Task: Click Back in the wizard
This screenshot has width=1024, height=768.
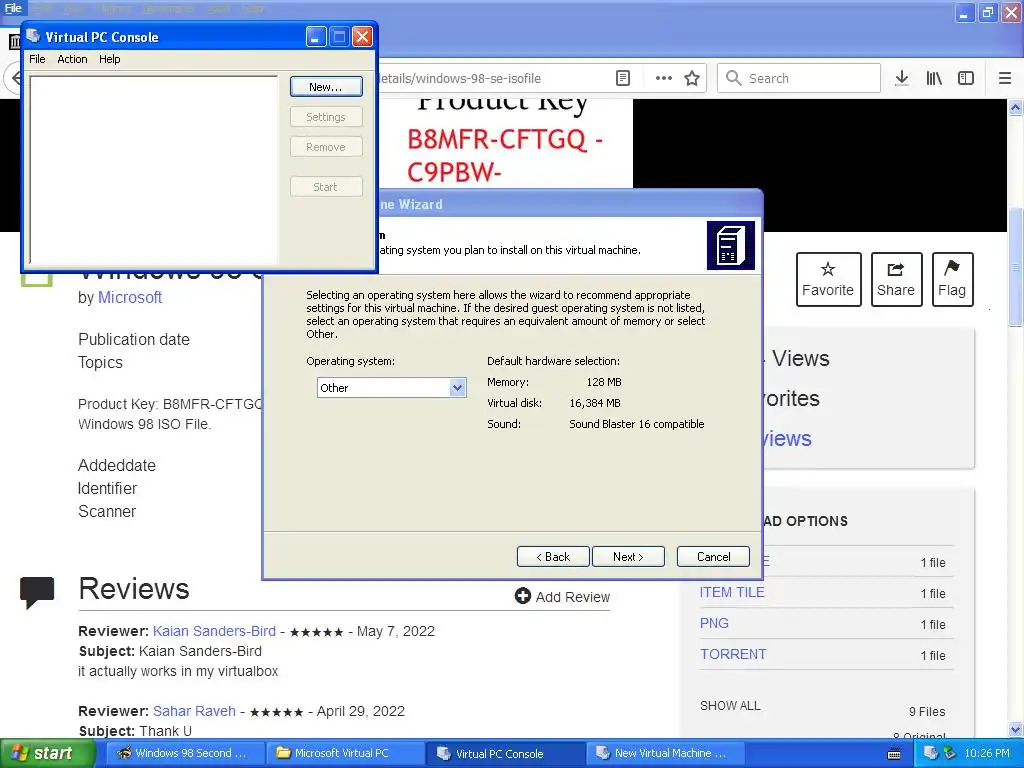Action: [553, 556]
